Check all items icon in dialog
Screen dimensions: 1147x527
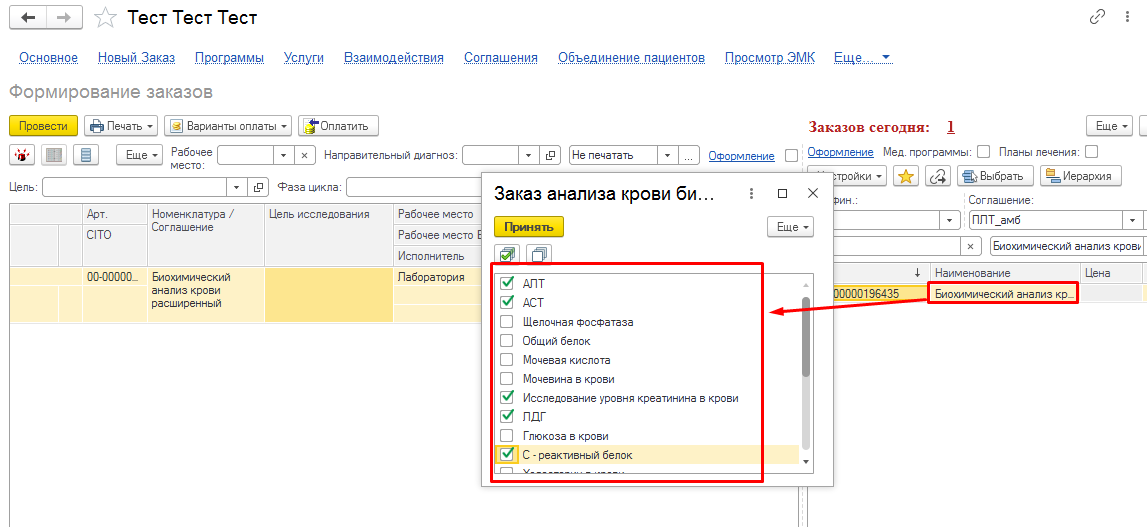[508, 255]
